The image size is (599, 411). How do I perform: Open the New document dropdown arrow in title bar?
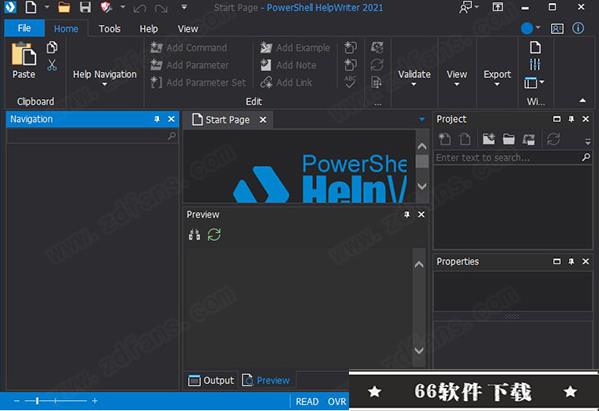(47, 7)
